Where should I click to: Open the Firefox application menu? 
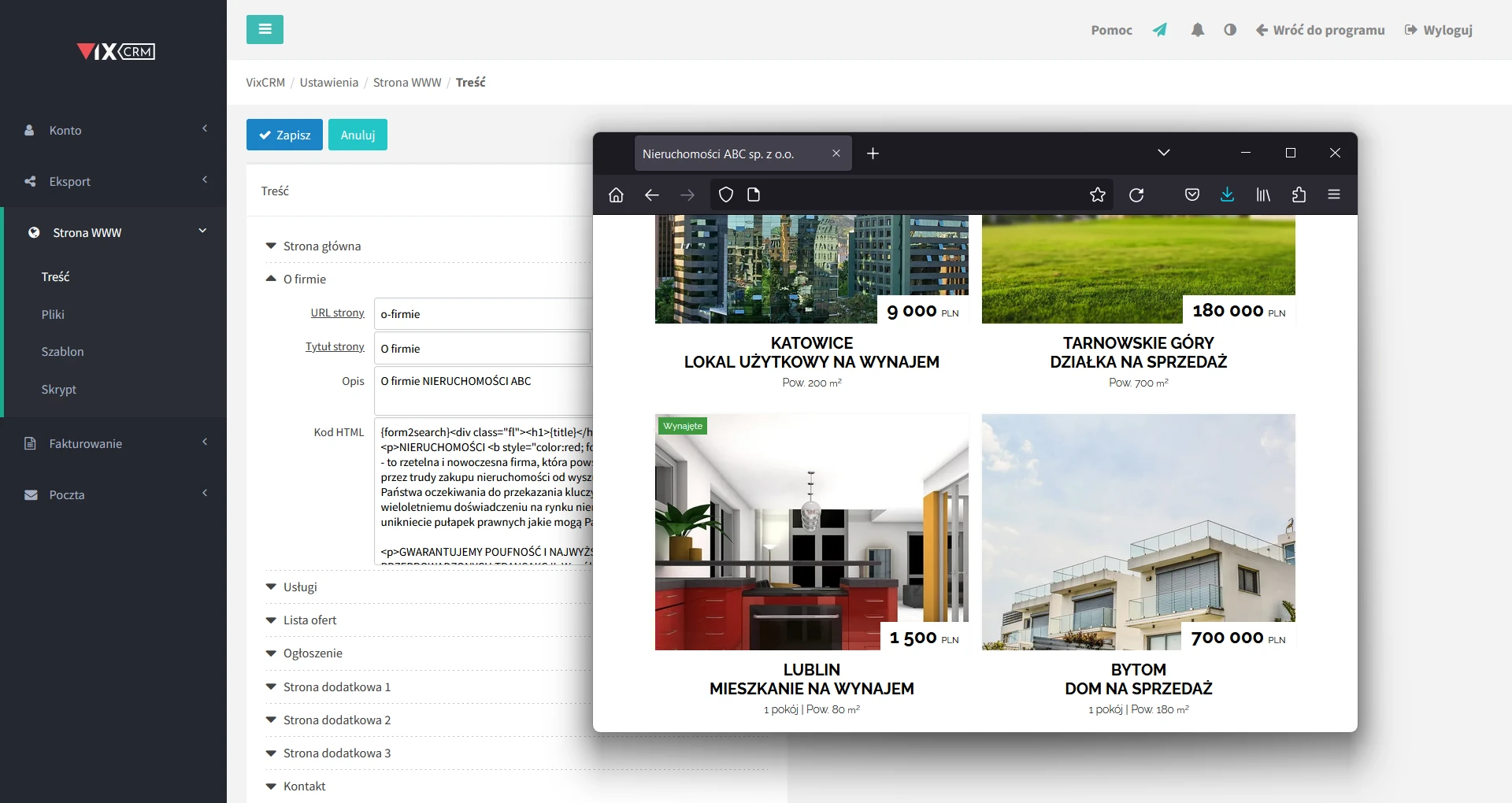(x=1334, y=194)
